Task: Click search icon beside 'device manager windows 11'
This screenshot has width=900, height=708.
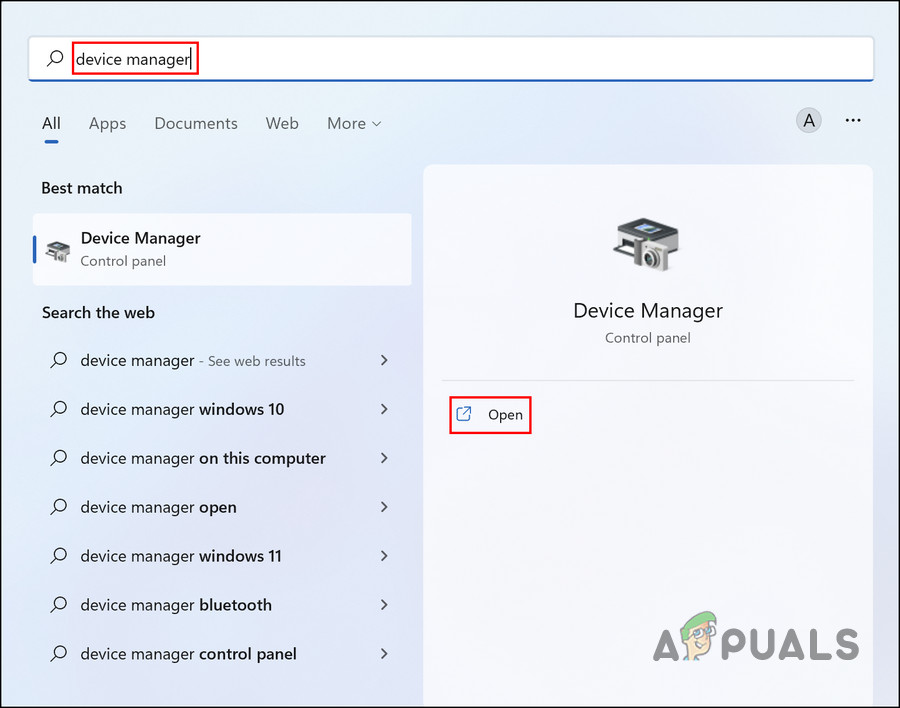Action: point(59,556)
